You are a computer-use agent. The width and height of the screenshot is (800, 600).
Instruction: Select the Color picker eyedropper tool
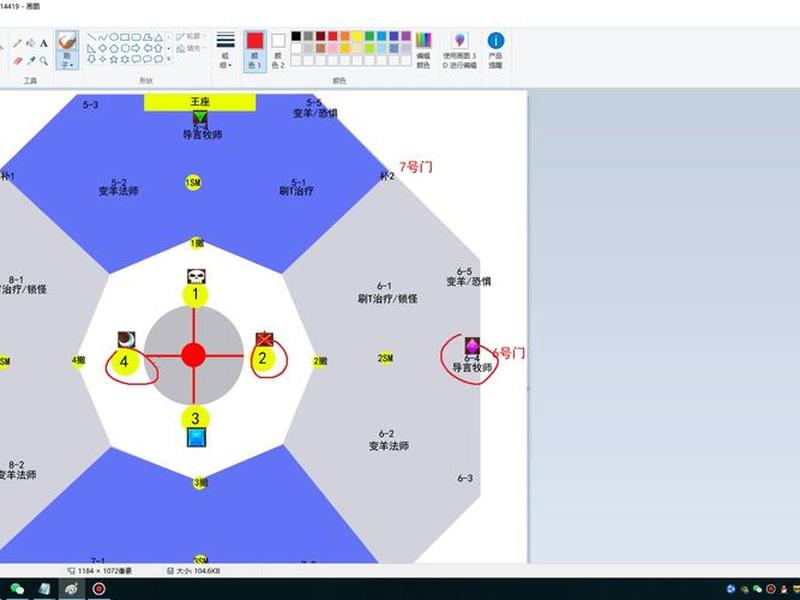(31, 61)
